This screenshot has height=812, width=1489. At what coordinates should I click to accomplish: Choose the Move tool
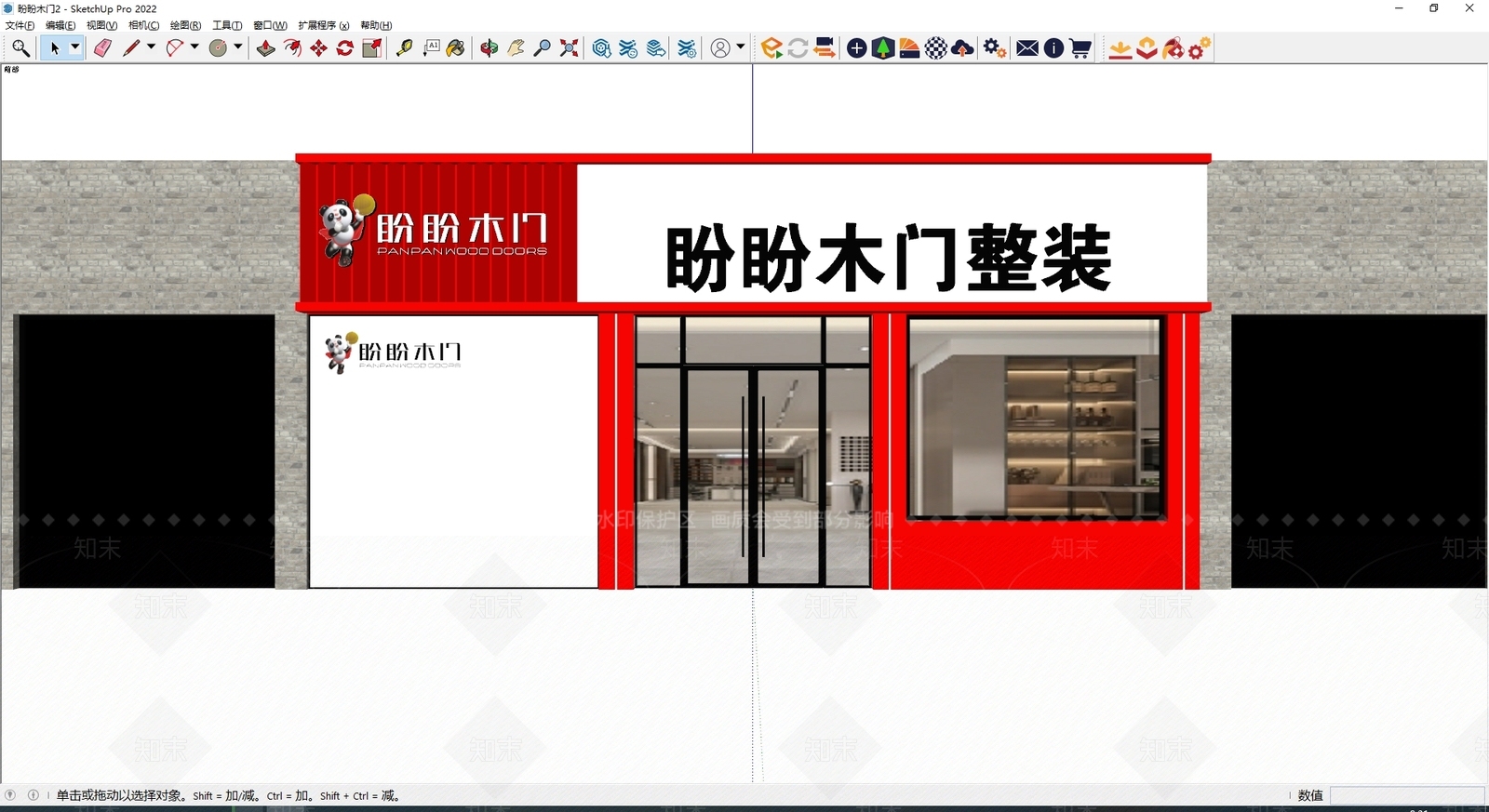(x=318, y=48)
